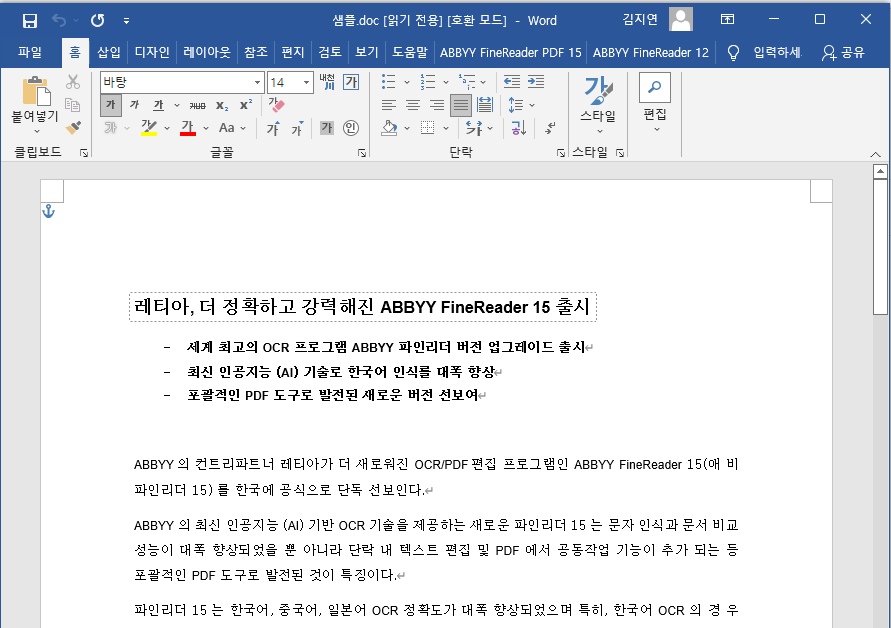Image resolution: width=891 pixels, height=628 pixels.
Task: Toggle italic 가 formatting
Action: 134,105
